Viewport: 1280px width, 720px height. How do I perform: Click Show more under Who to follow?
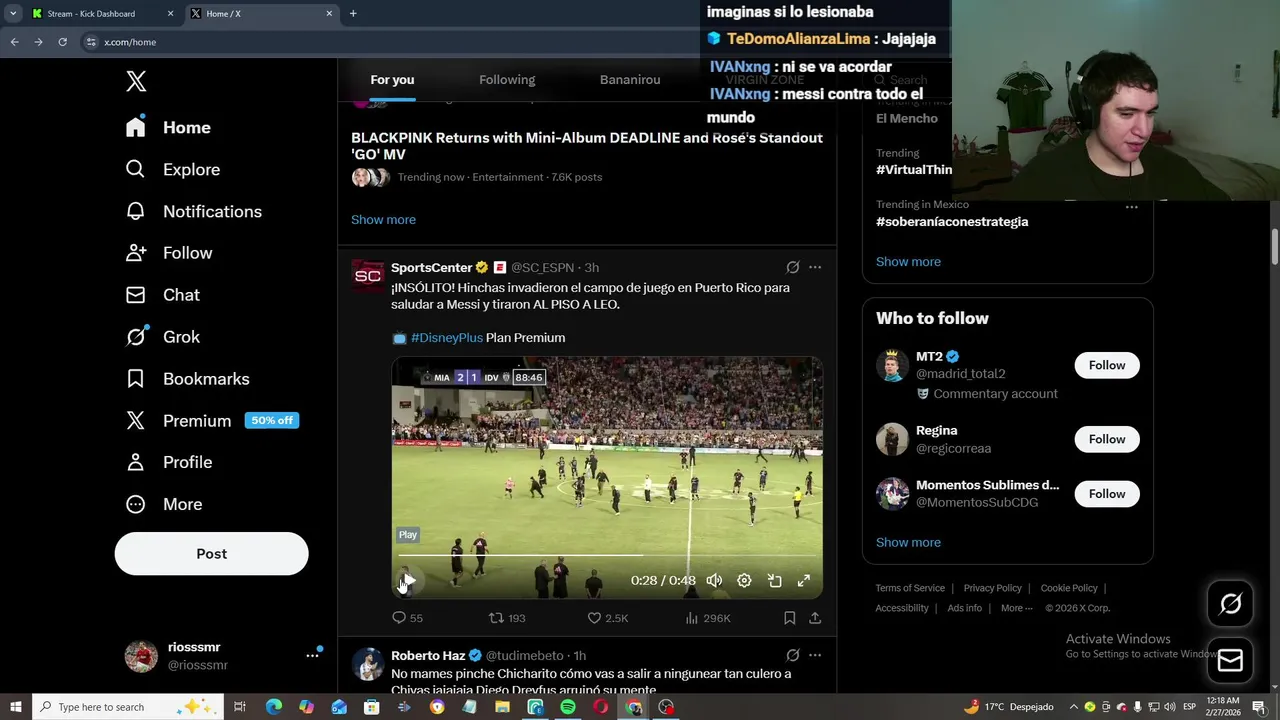click(908, 542)
